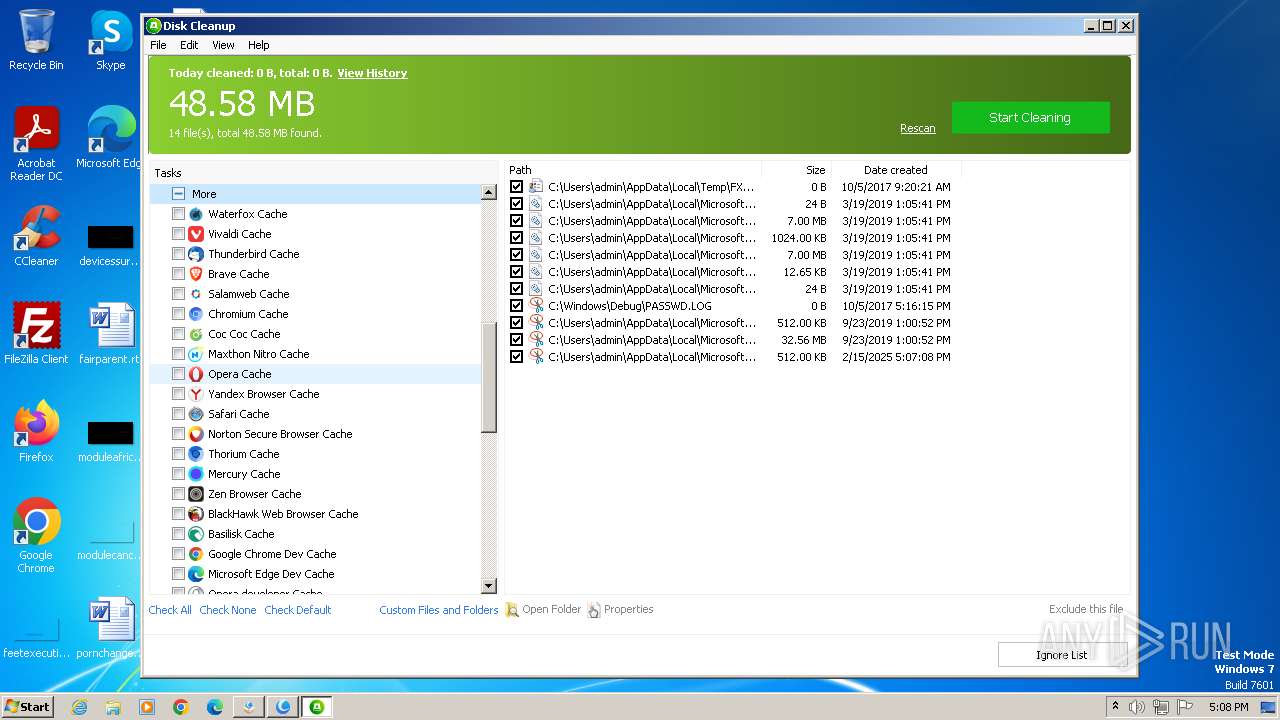
Task: Click the Opera Cache icon
Action: pyautogui.click(x=196, y=374)
